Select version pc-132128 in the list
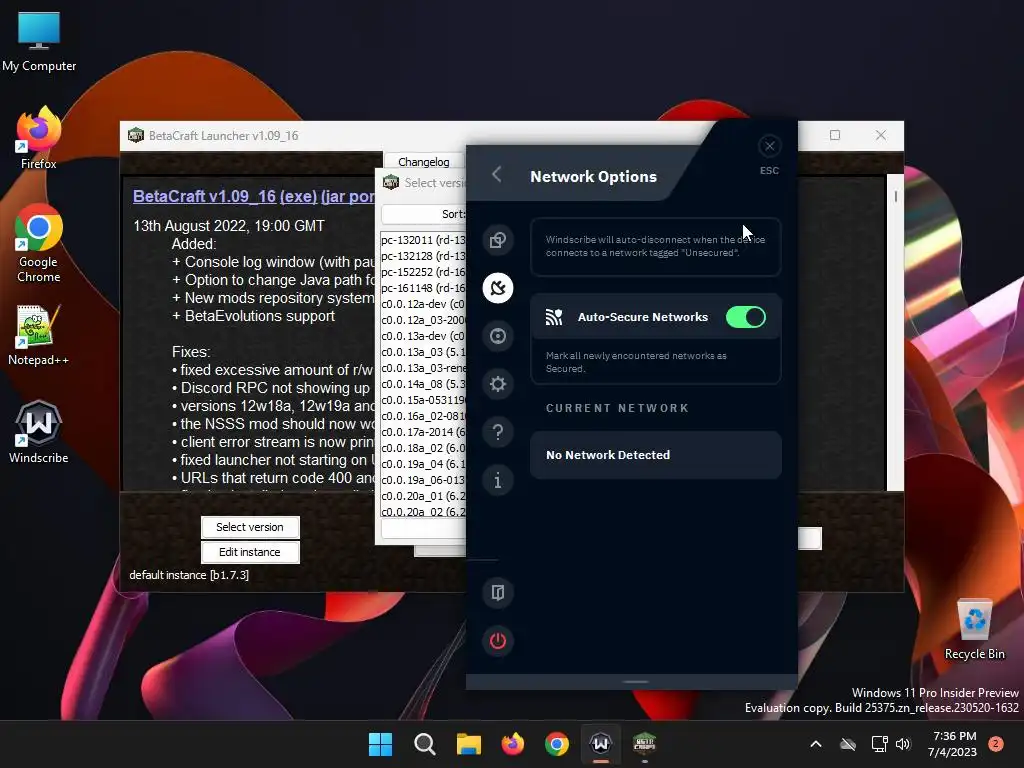 pos(423,256)
